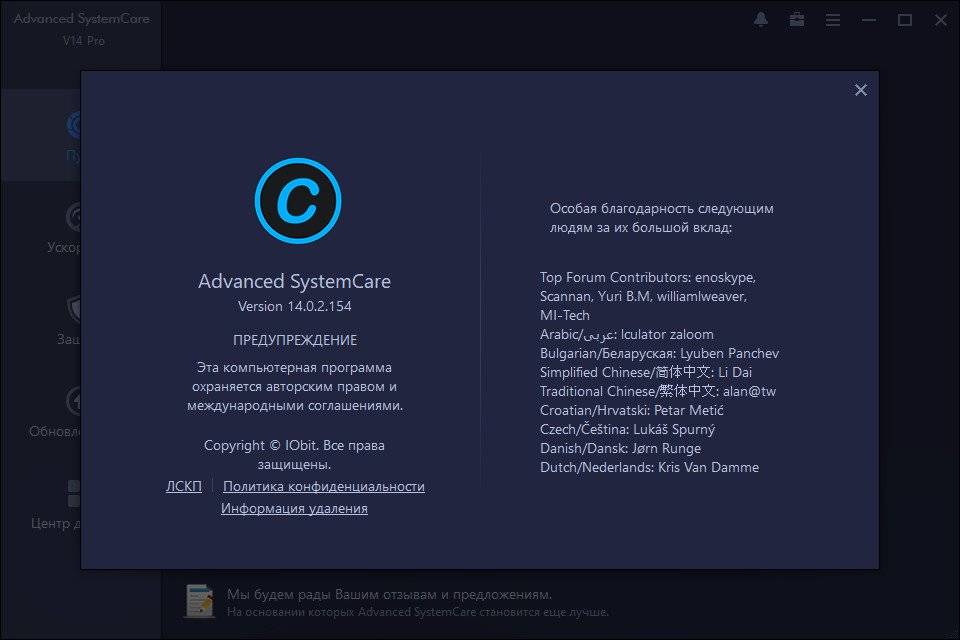Open the hamburger options menu
Viewport: 960px width, 640px height.
832,20
